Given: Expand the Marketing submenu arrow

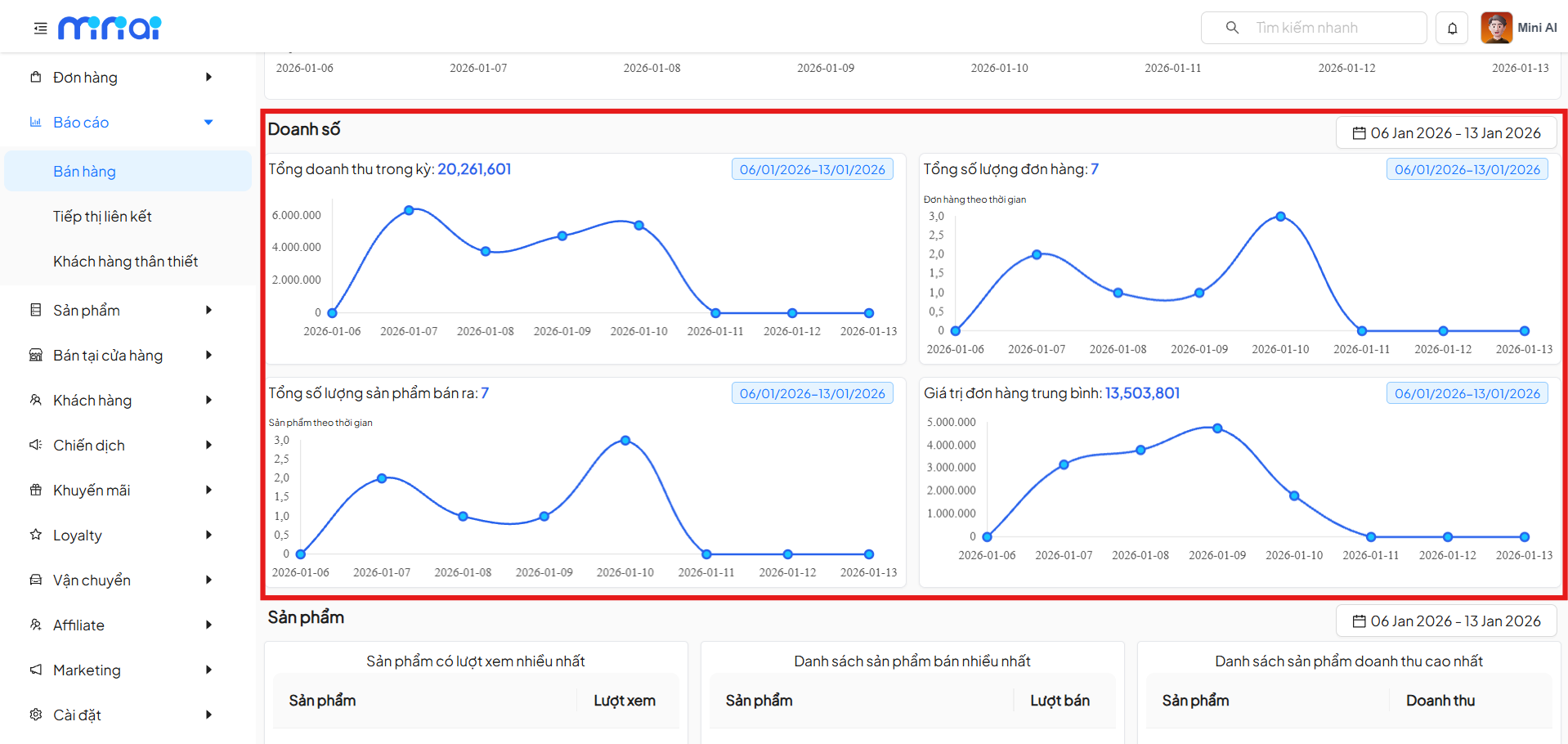Looking at the screenshot, I should pyautogui.click(x=208, y=670).
